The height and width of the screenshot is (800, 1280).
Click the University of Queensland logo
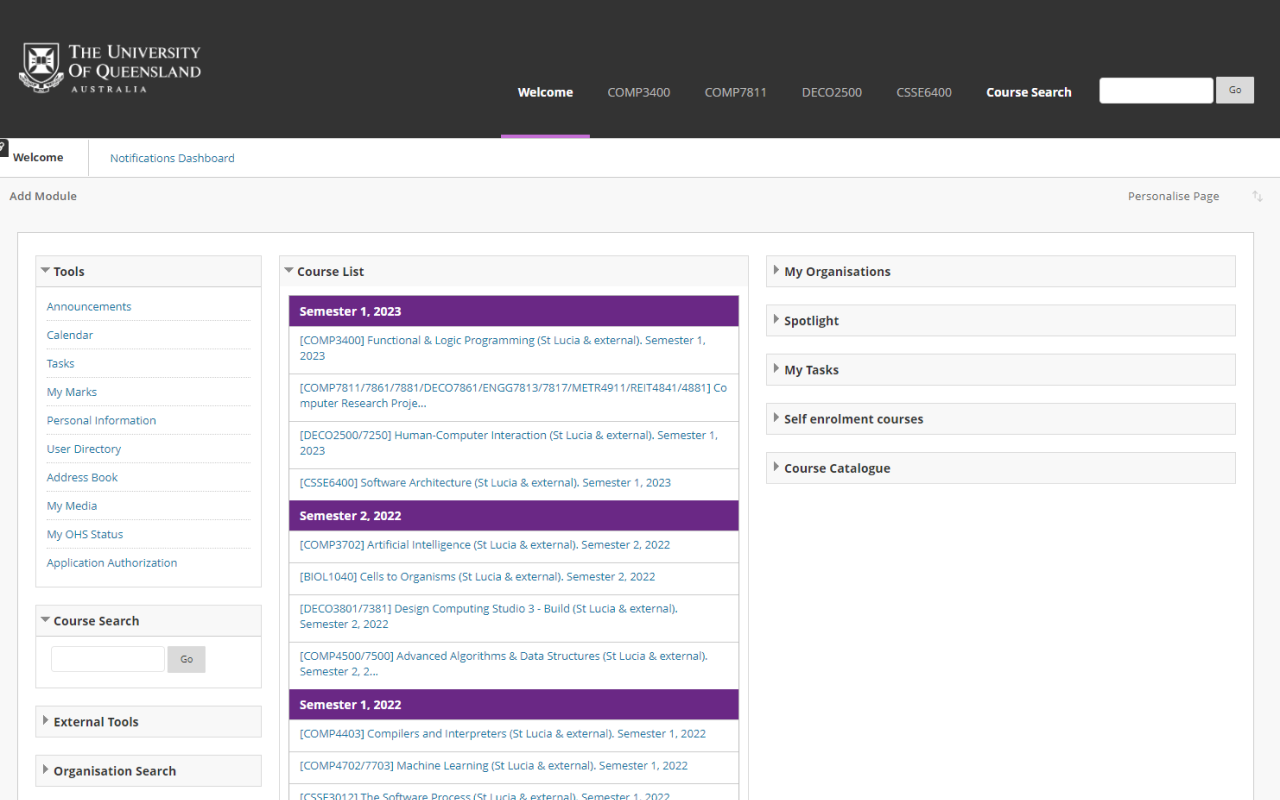[110, 68]
